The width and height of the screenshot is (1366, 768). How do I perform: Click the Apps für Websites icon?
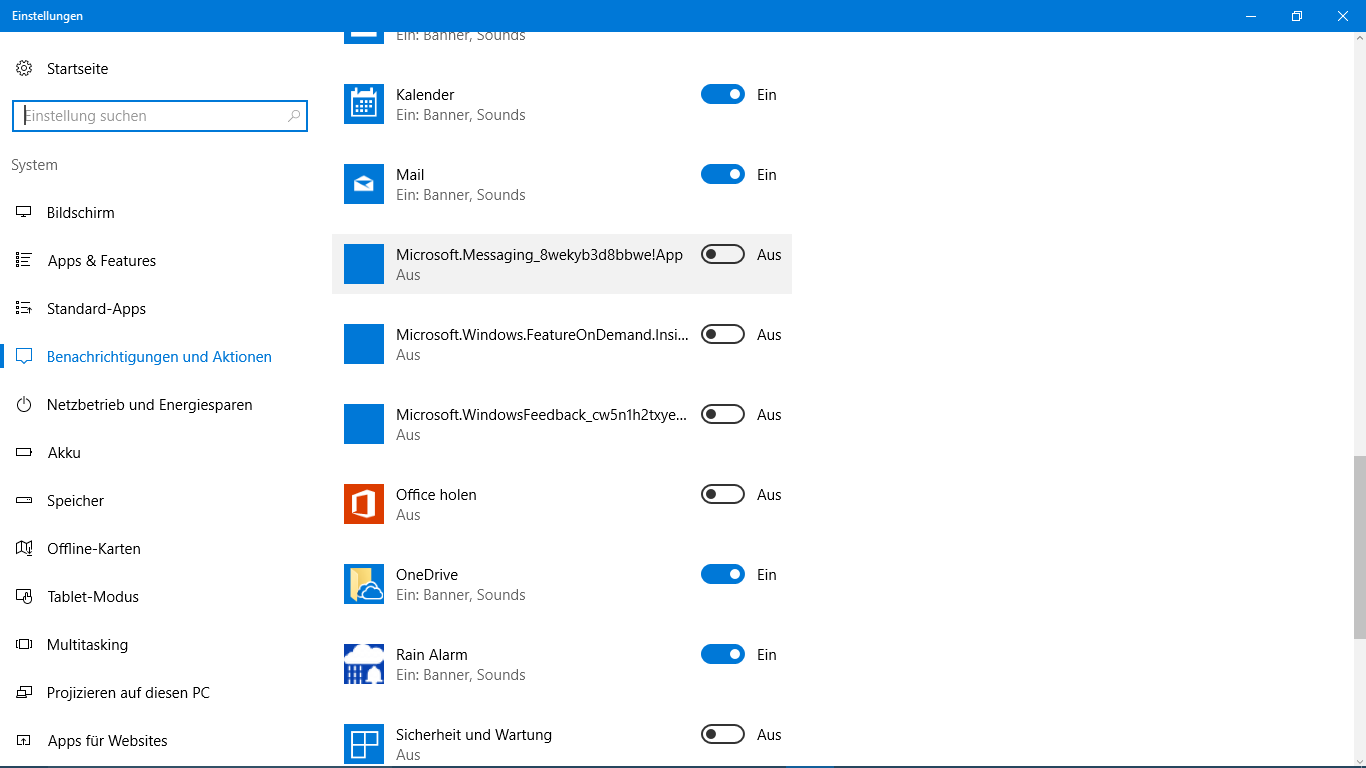[24, 740]
